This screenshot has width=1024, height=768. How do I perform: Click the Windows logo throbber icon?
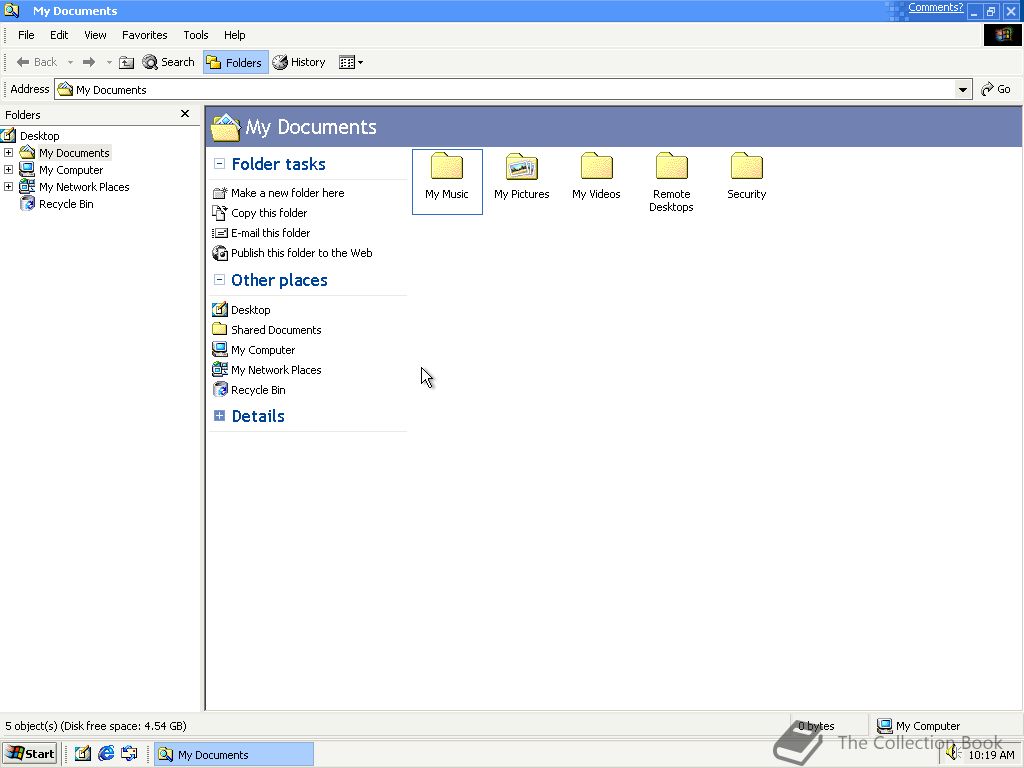click(x=1002, y=35)
